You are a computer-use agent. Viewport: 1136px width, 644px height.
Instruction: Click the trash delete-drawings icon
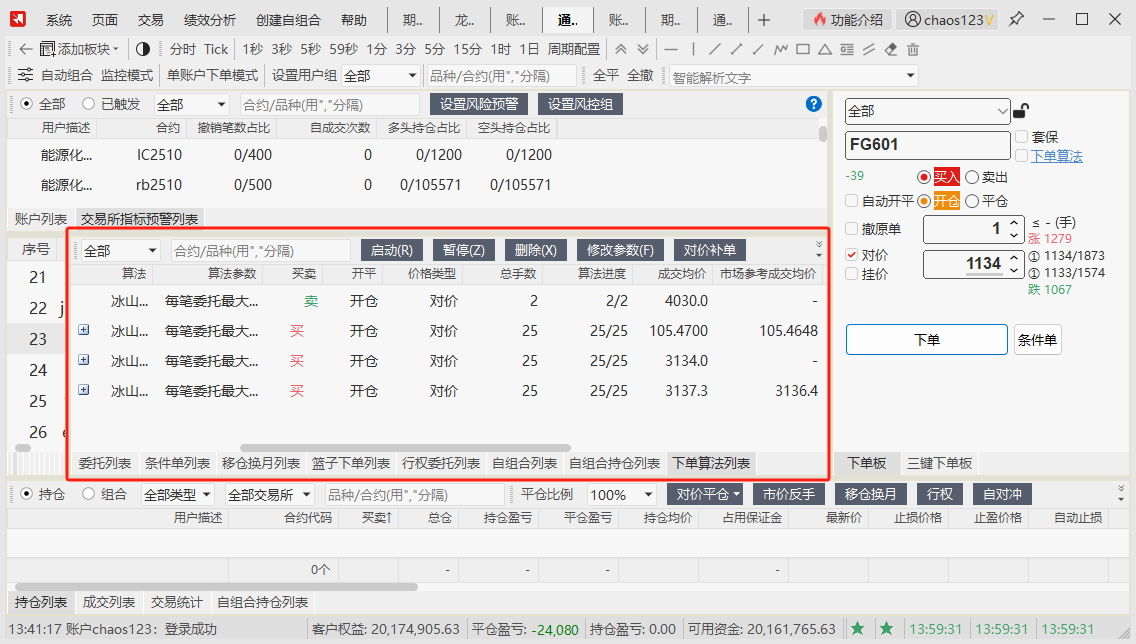(x=912, y=49)
